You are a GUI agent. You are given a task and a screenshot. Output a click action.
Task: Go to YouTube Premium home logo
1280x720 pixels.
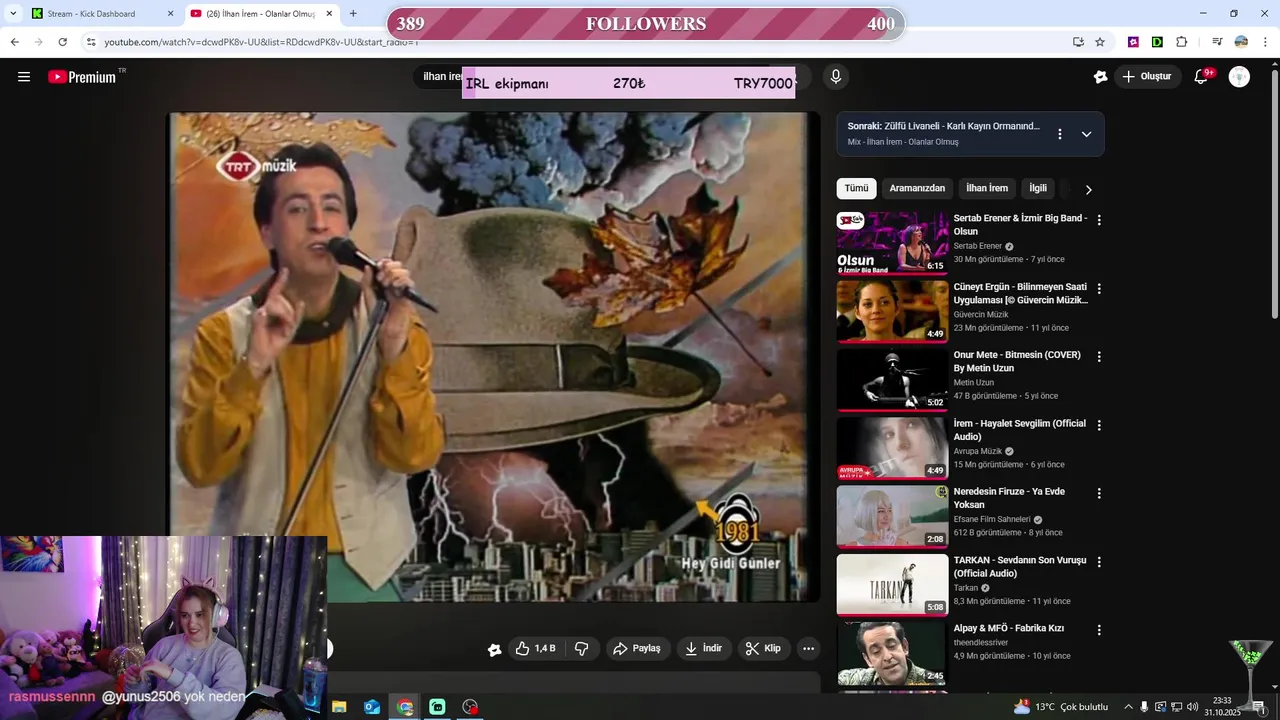(x=82, y=77)
